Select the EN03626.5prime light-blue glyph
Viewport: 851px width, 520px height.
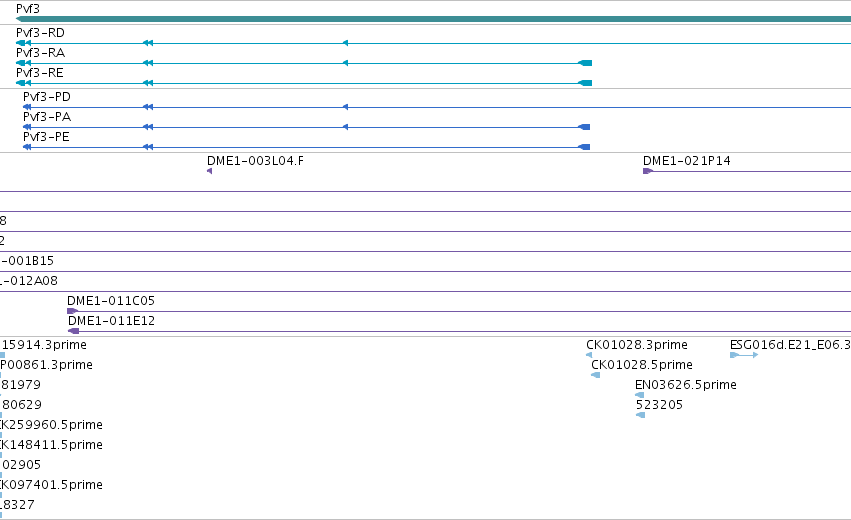[639, 395]
